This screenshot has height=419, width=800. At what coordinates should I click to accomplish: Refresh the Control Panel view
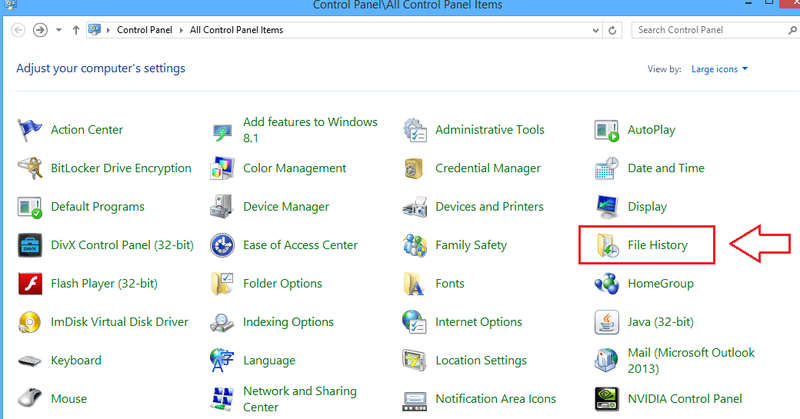[x=612, y=30]
